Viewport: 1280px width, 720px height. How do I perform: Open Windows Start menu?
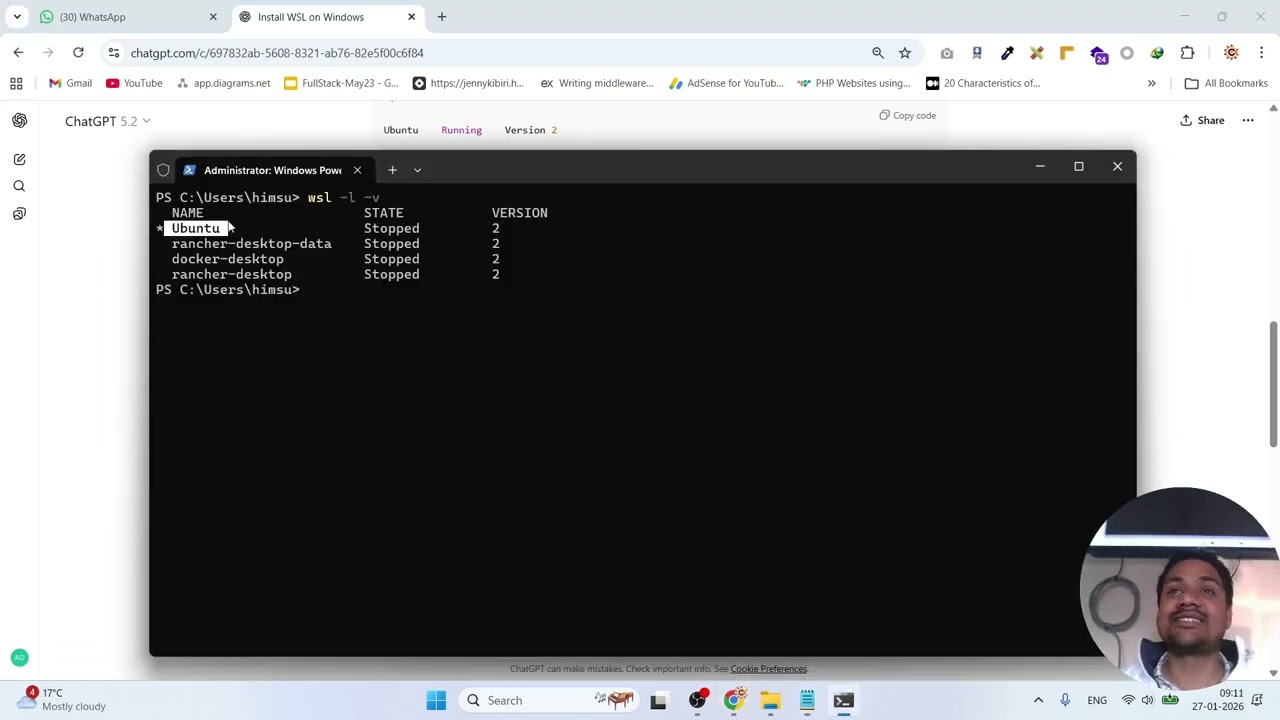(436, 701)
